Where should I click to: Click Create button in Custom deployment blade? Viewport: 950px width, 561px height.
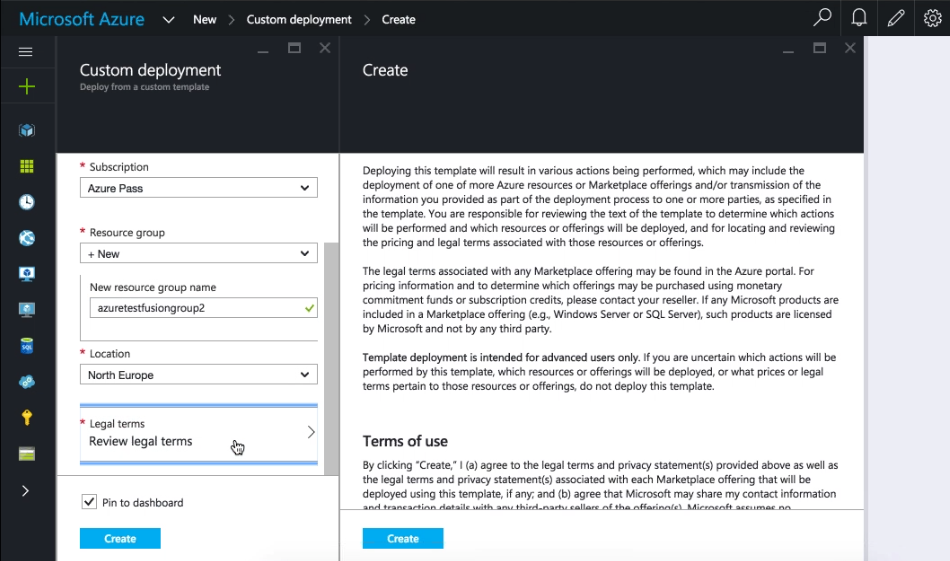pyautogui.click(x=120, y=539)
